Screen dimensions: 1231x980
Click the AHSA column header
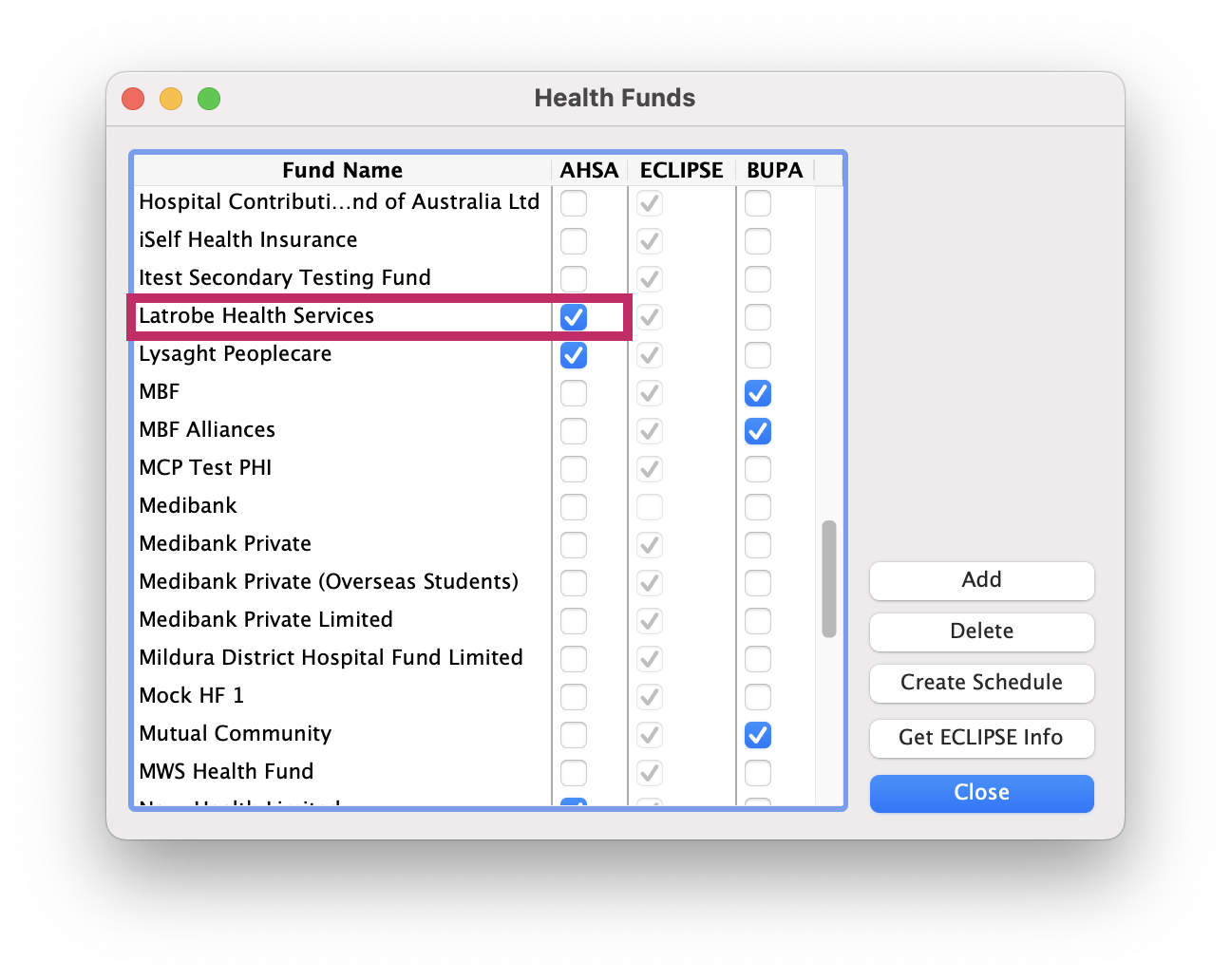588,170
